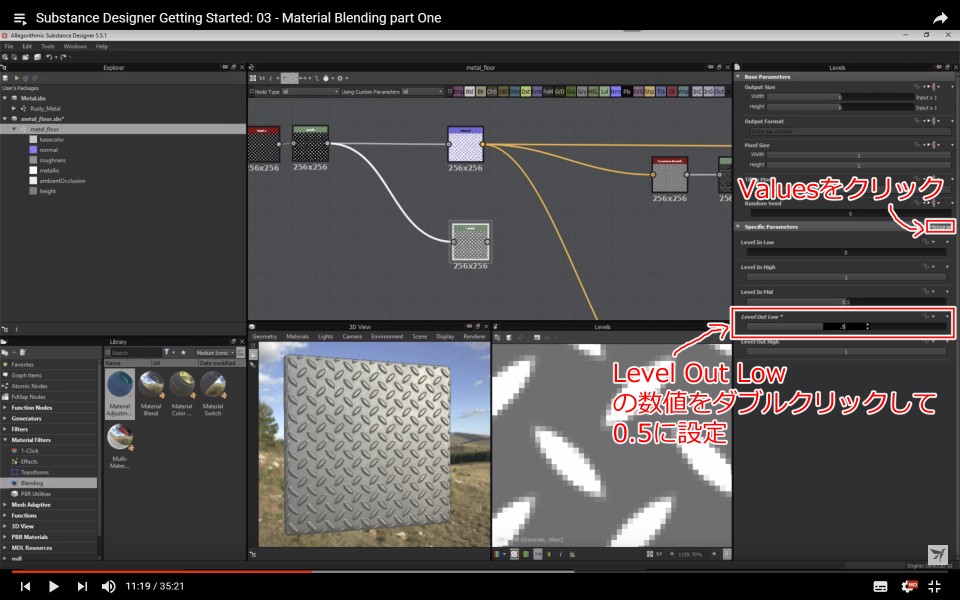Open the Materials menu in 3D View

coord(298,337)
